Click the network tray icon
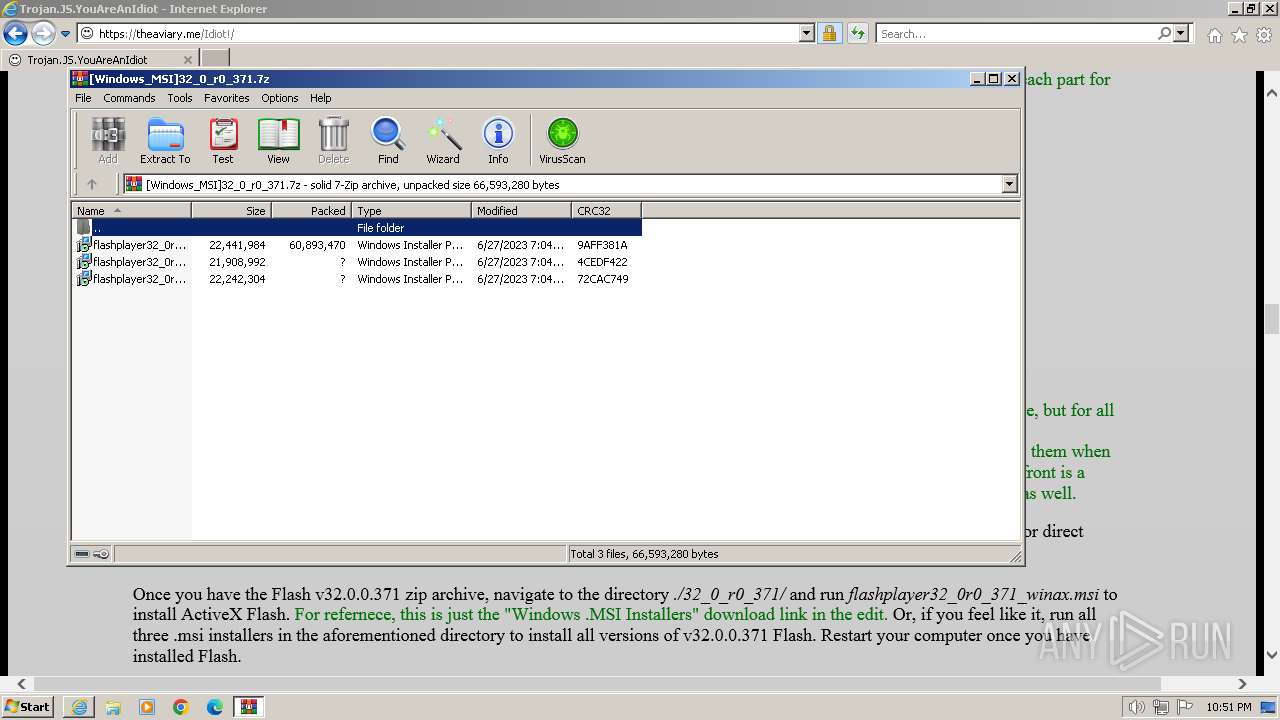 1161,707
